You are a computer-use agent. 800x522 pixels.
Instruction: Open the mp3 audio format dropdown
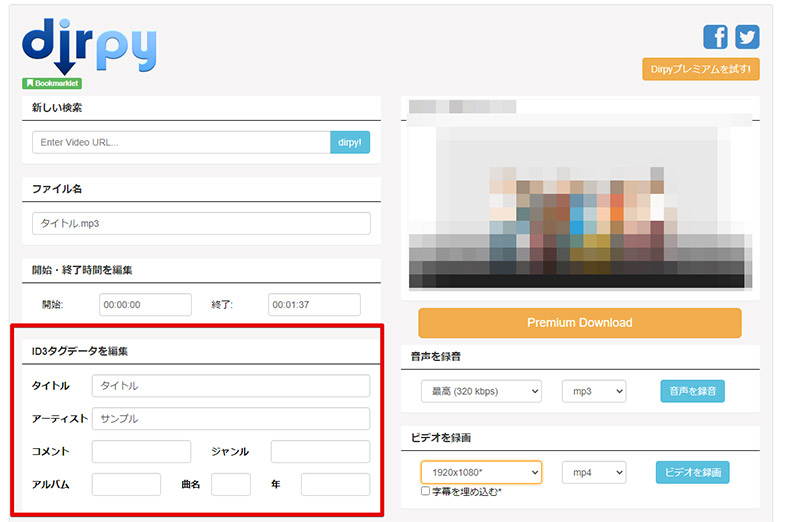tap(594, 391)
